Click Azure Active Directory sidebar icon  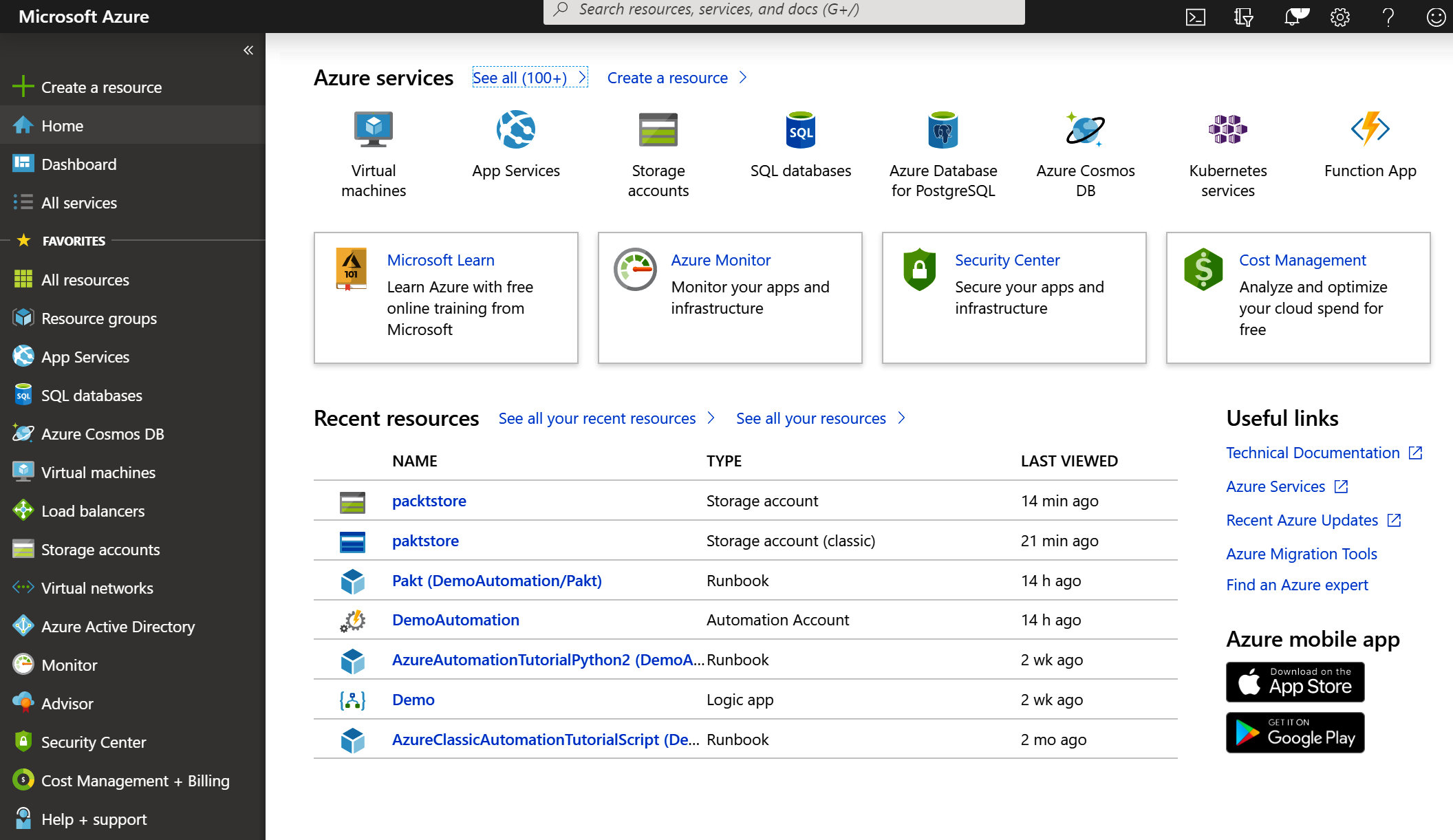(23, 626)
